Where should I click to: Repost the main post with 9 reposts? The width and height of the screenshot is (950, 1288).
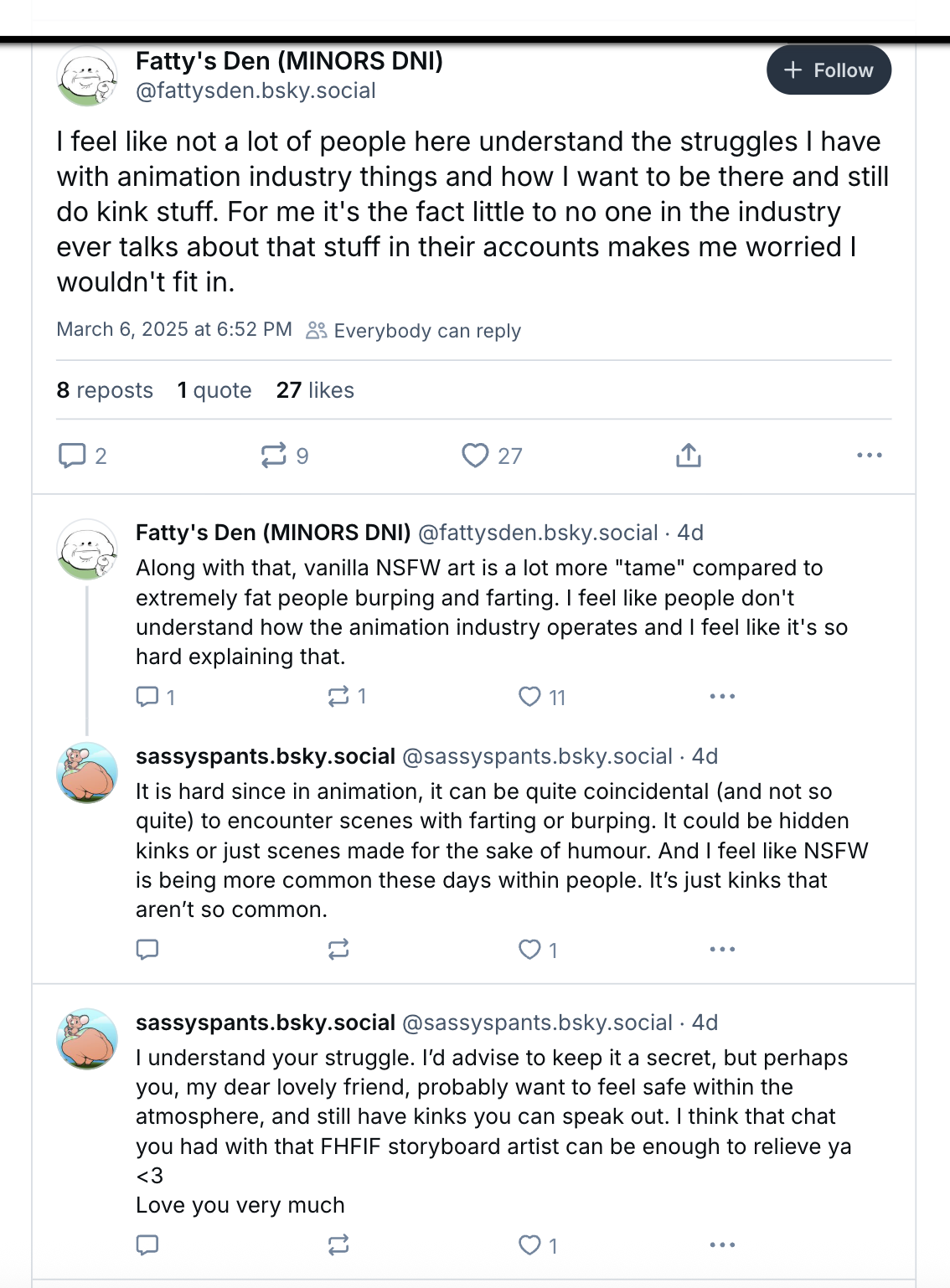273,456
